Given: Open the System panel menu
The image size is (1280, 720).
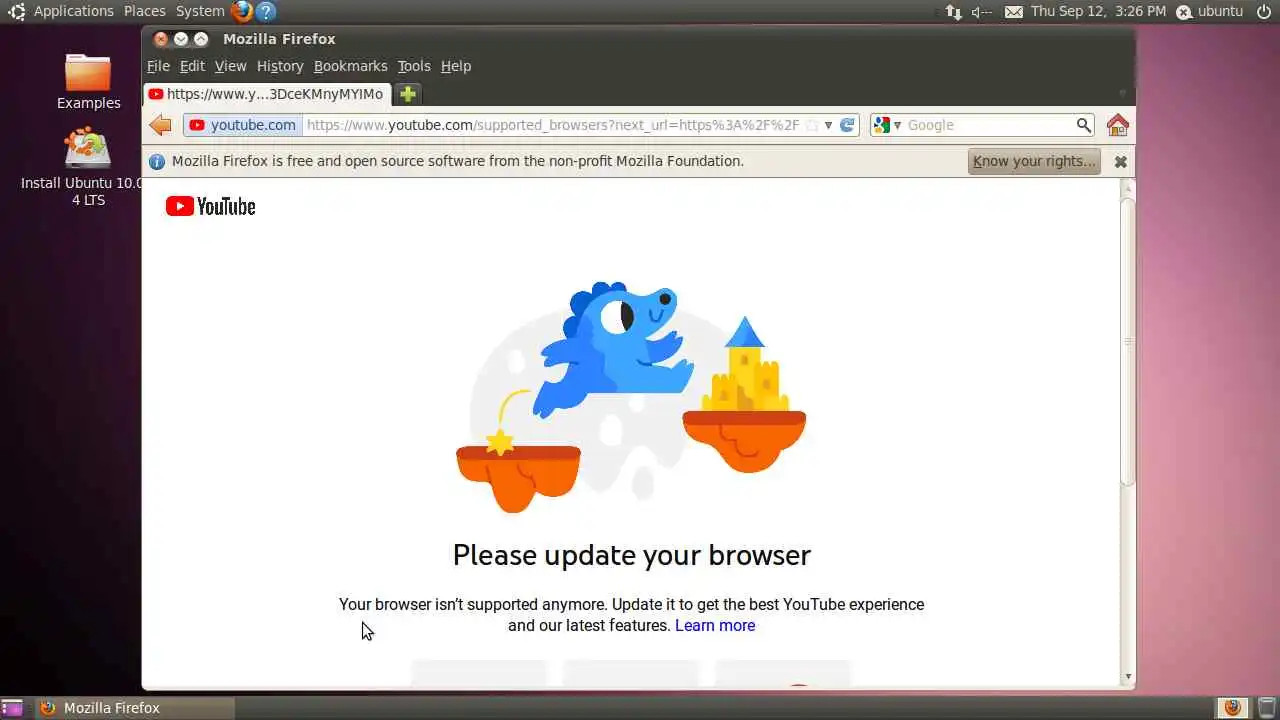Looking at the screenshot, I should [x=200, y=11].
